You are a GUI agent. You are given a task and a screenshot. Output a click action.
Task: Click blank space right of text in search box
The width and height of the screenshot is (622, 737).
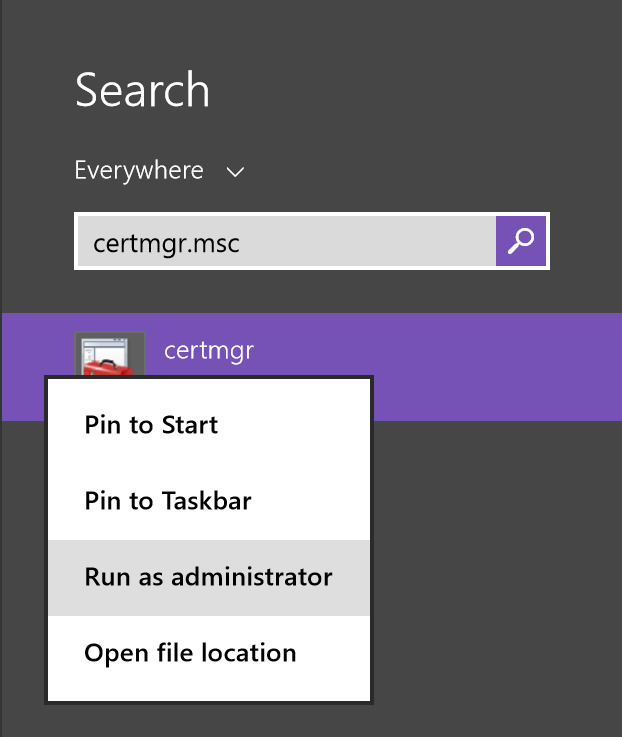click(x=380, y=241)
